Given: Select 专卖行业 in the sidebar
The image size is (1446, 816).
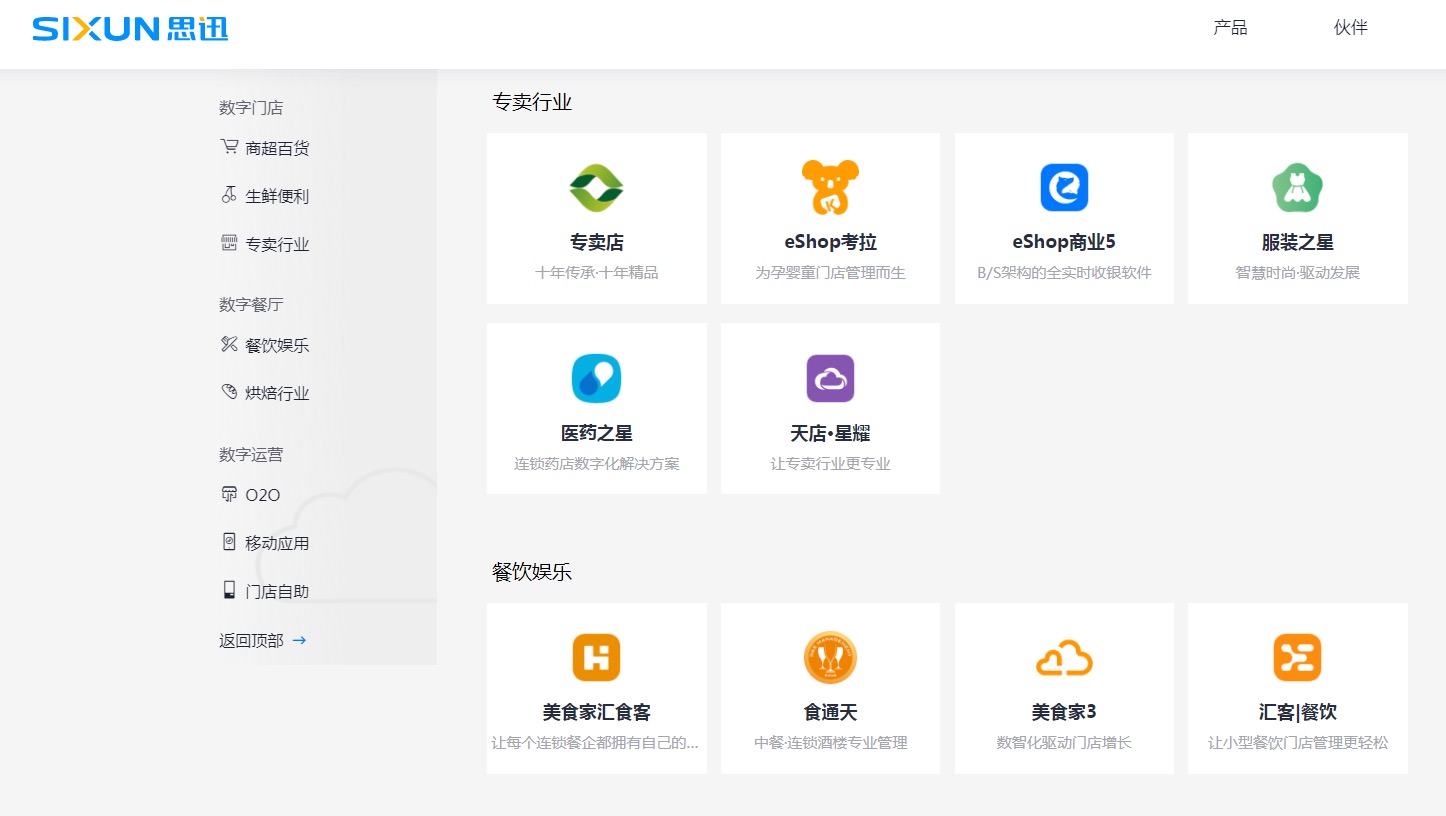Looking at the screenshot, I should point(277,244).
